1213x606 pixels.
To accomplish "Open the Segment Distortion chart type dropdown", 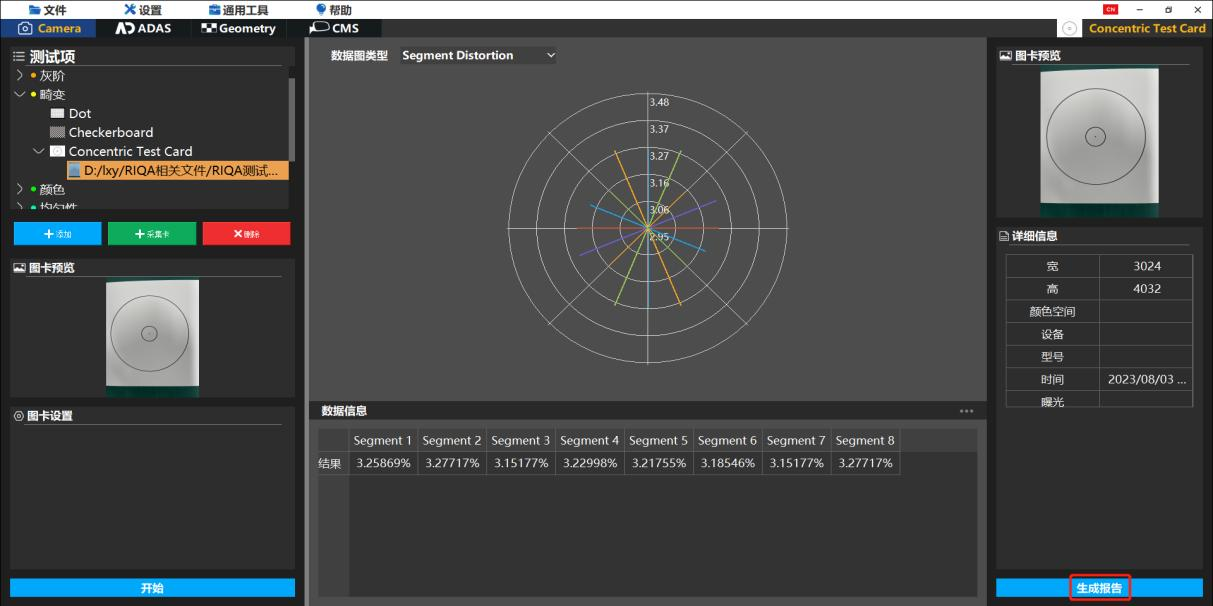I will tap(478, 56).
